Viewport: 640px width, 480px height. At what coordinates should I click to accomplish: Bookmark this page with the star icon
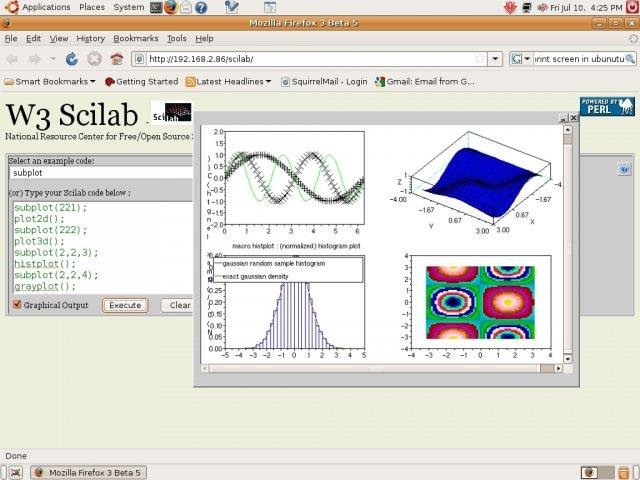point(480,59)
